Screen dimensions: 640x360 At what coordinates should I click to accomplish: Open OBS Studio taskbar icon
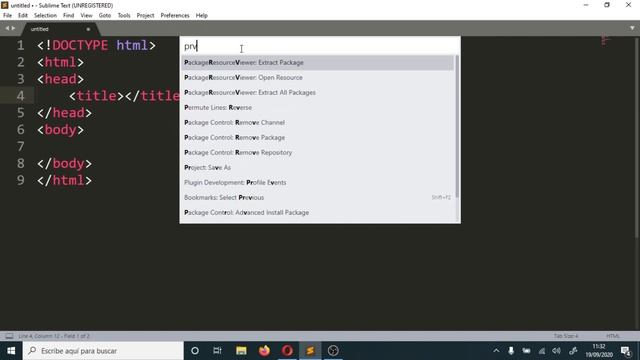tap(333, 351)
